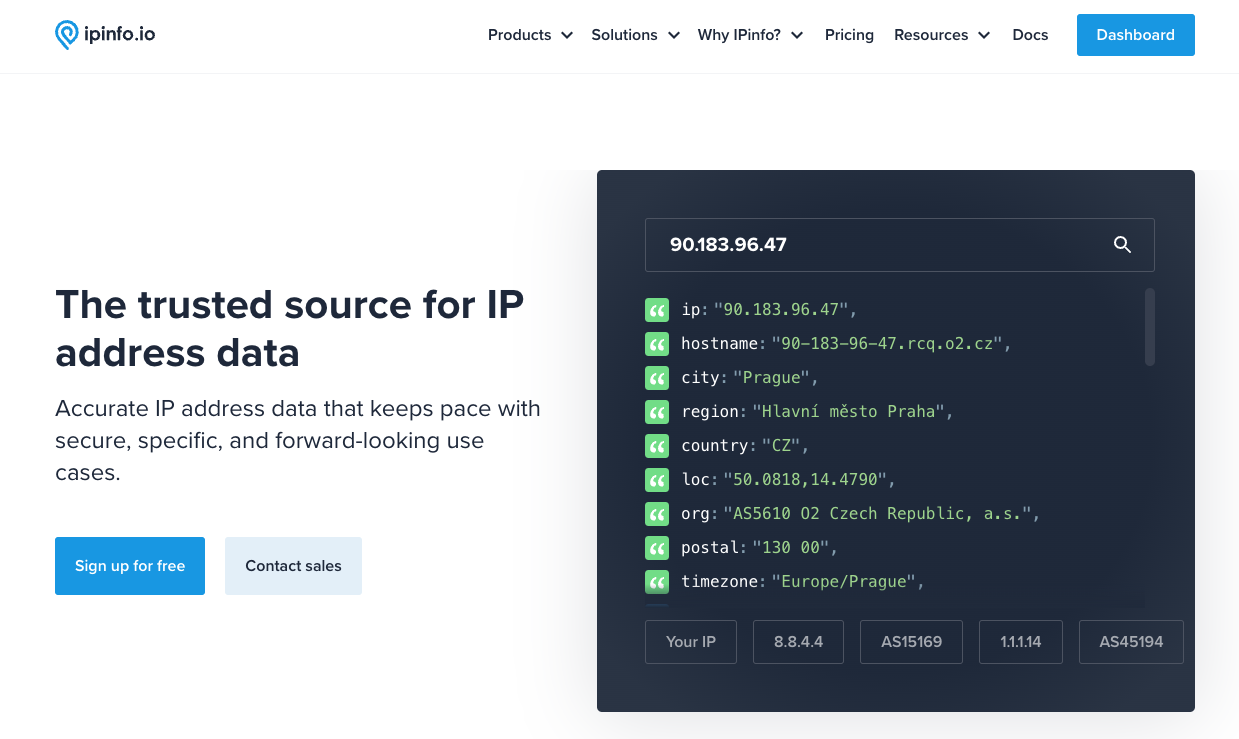Click the Contact sales button
This screenshot has width=1239, height=739.
(x=293, y=565)
